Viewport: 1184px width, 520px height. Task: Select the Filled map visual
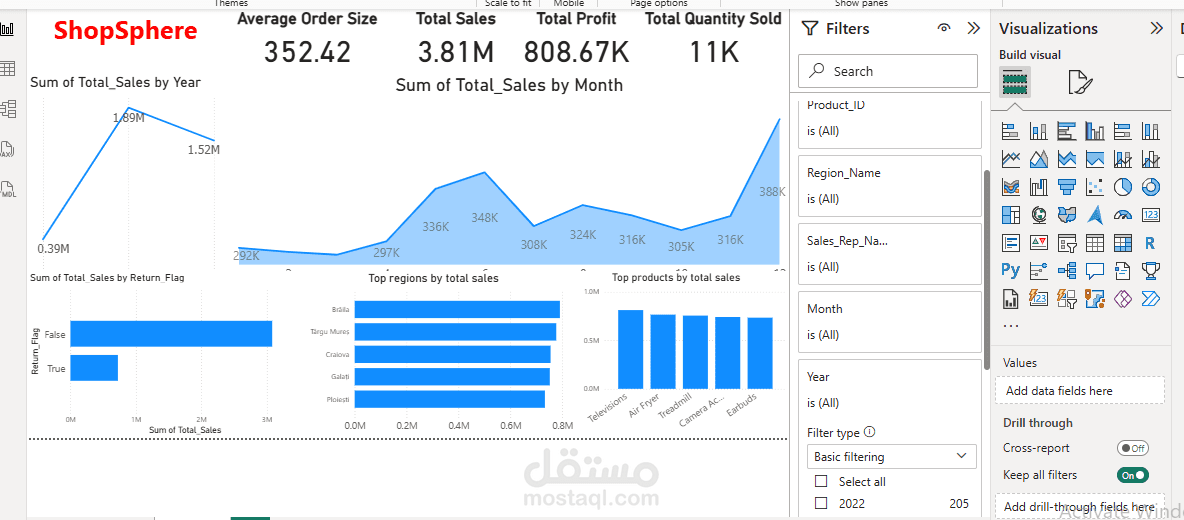point(1067,215)
